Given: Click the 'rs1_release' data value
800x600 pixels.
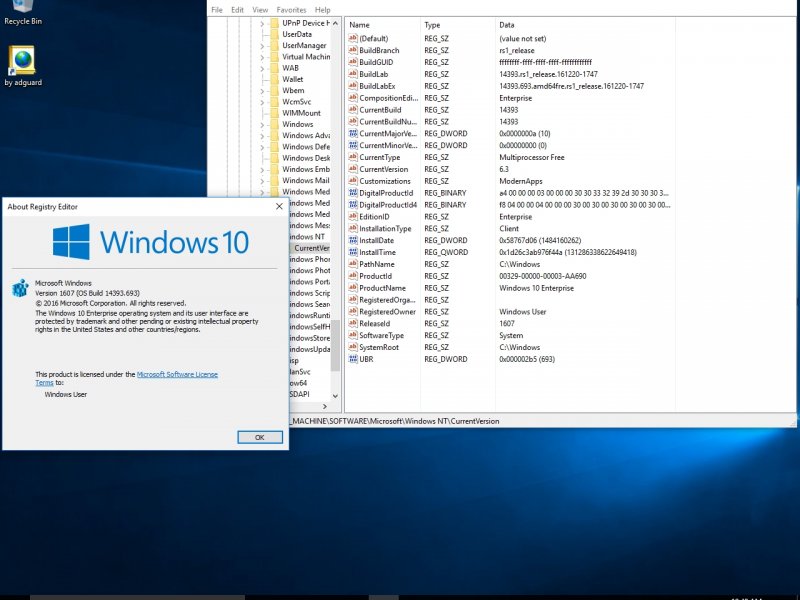Looking at the screenshot, I should [x=517, y=50].
